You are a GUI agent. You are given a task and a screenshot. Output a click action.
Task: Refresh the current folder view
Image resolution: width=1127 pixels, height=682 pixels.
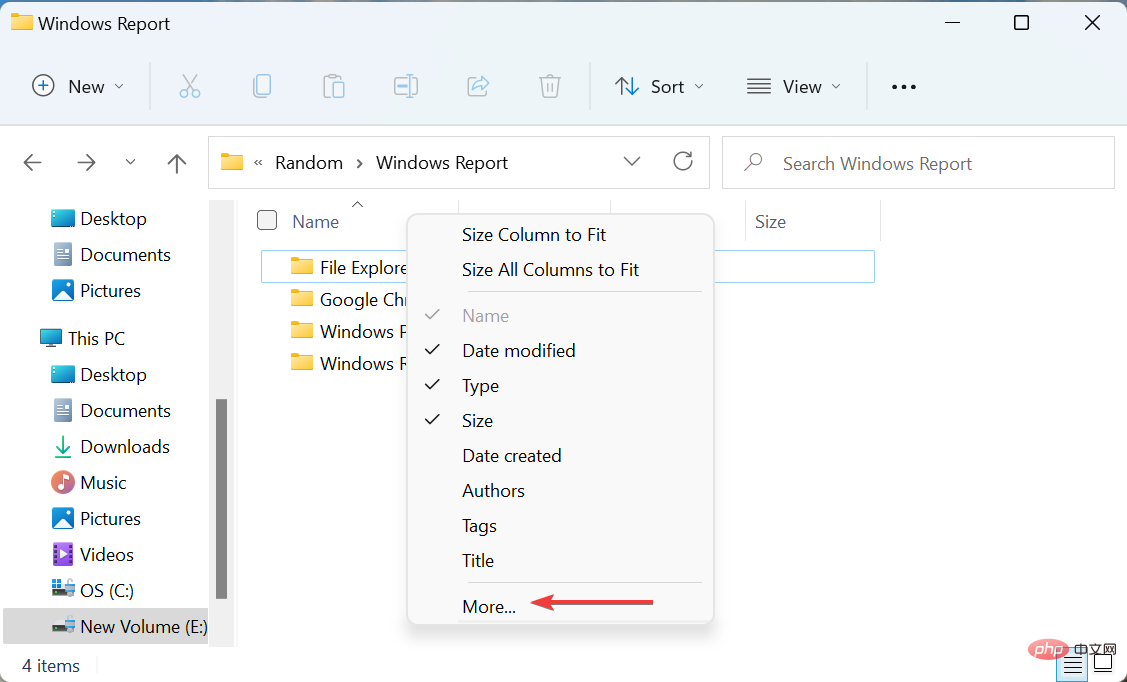pos(683,161)
